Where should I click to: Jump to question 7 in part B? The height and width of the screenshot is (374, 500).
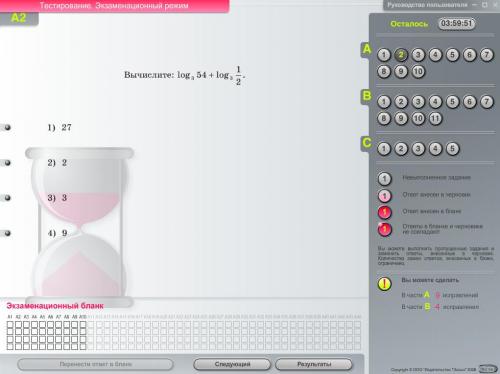coord(487,102)
